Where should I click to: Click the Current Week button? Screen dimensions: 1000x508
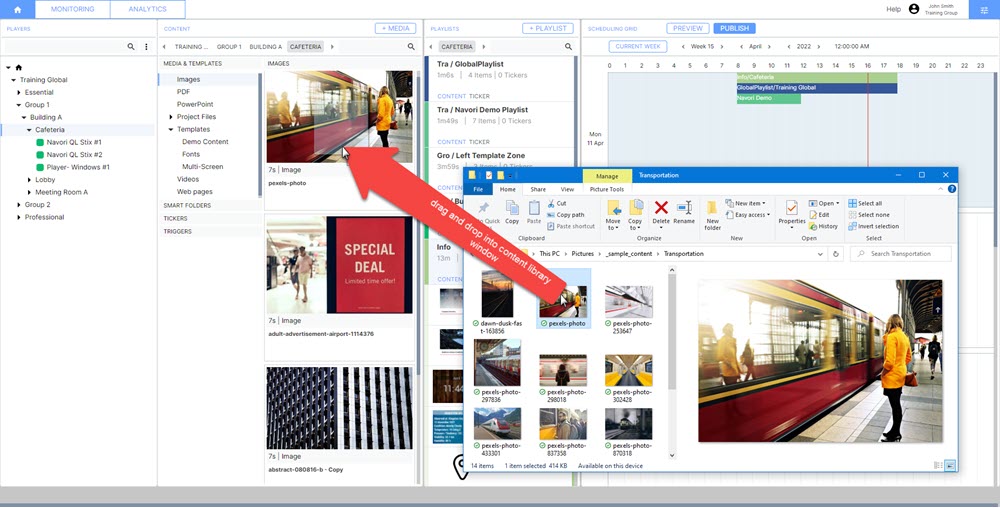coord(638,47)
